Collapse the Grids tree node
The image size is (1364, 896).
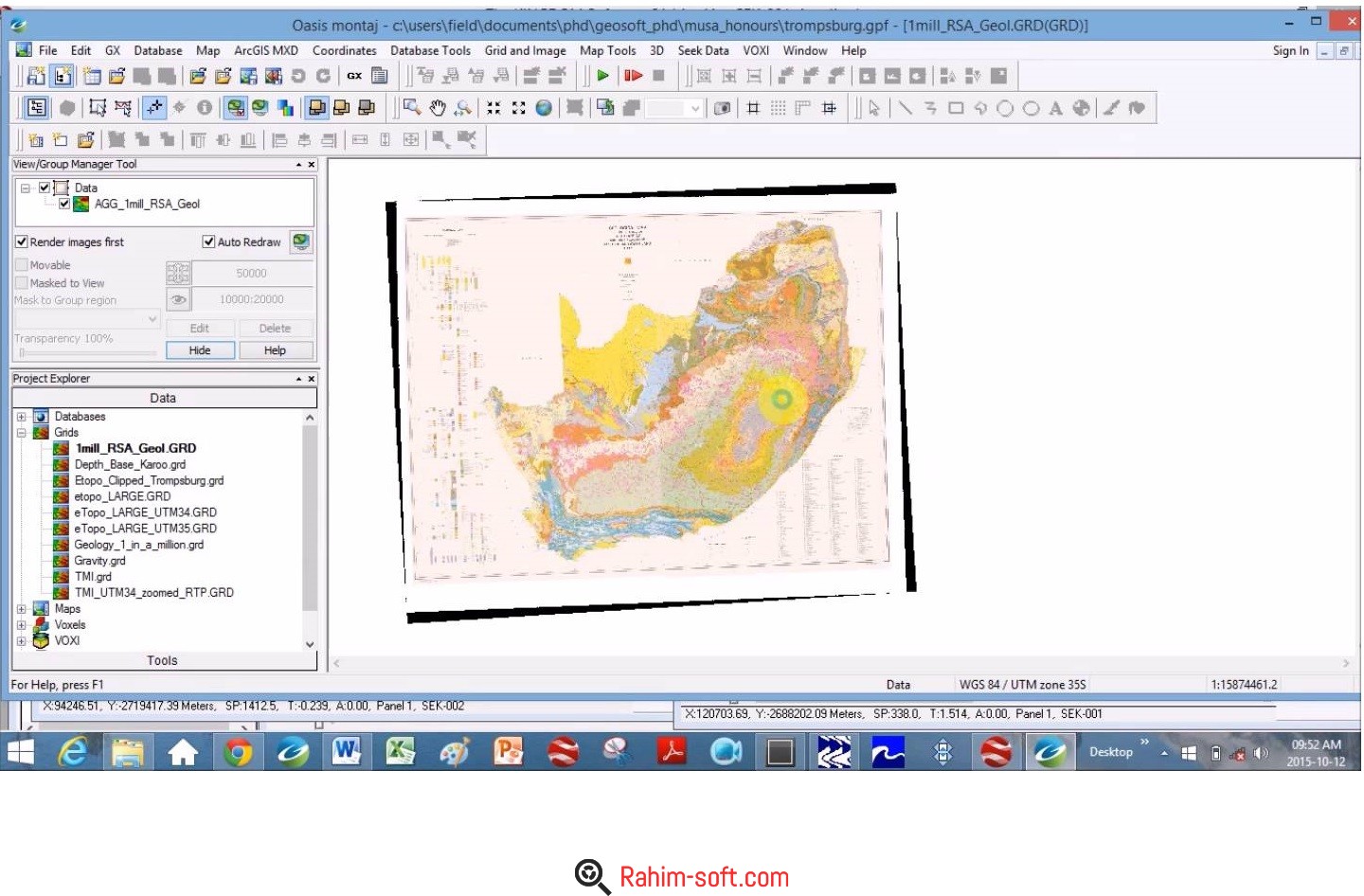click(x=21, y=433)
